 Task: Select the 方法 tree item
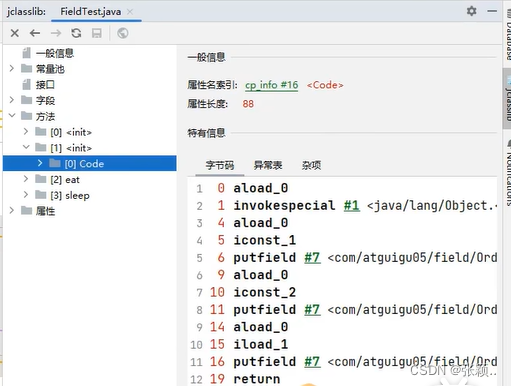[x=45, y=116]
